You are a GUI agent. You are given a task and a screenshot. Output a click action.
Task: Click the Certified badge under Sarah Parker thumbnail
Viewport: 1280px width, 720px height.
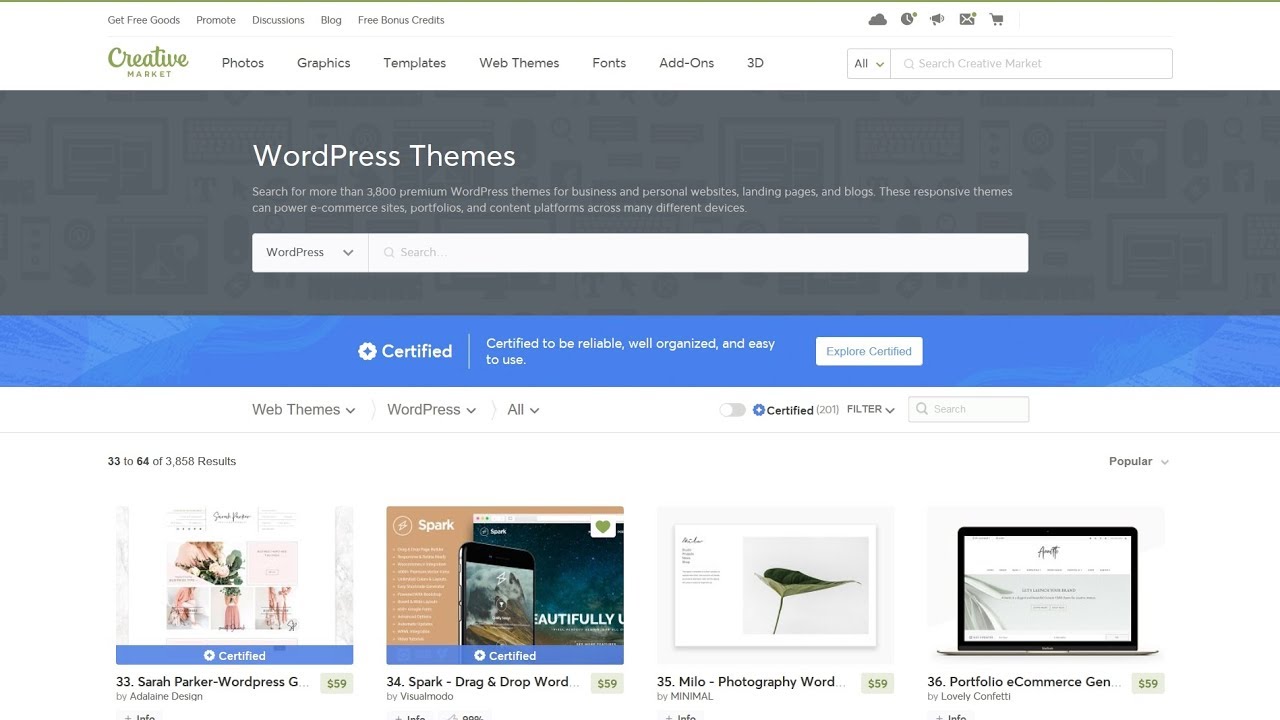[234, 655]
